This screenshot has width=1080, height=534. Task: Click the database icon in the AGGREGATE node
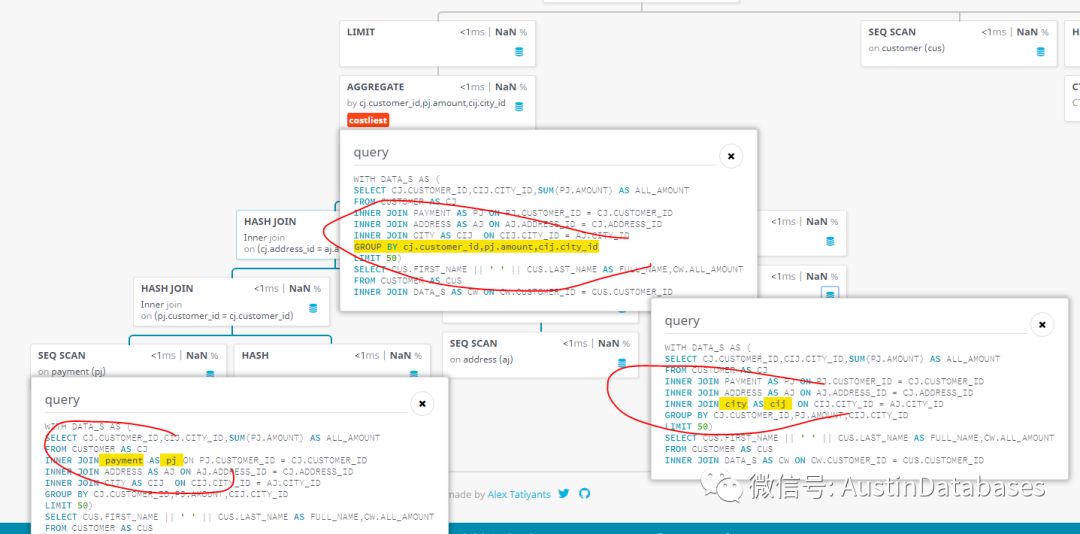519,107
